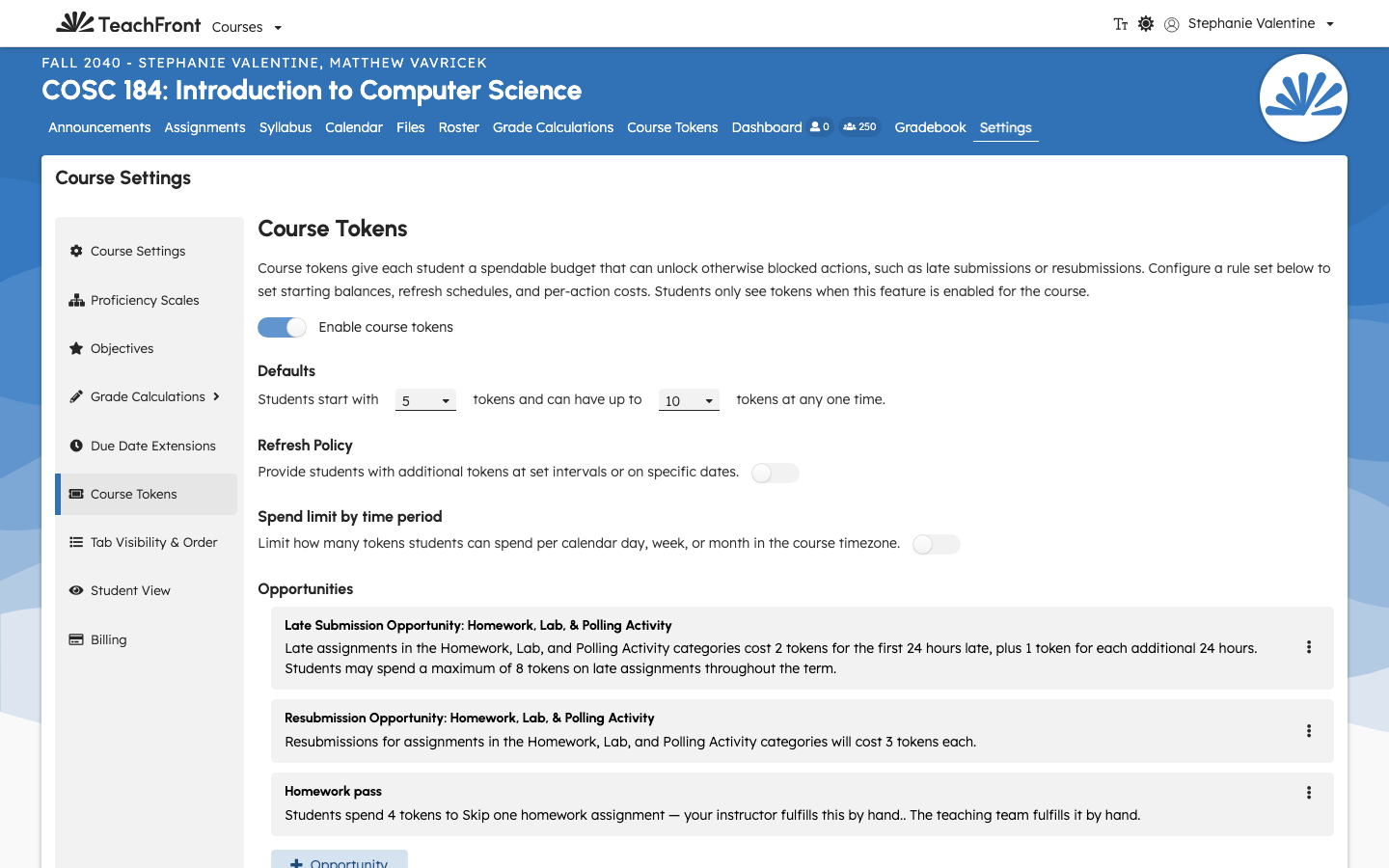Screen dimensions: 1389x868
Task: Click the user profile avatar icon
Action: 1172,25
